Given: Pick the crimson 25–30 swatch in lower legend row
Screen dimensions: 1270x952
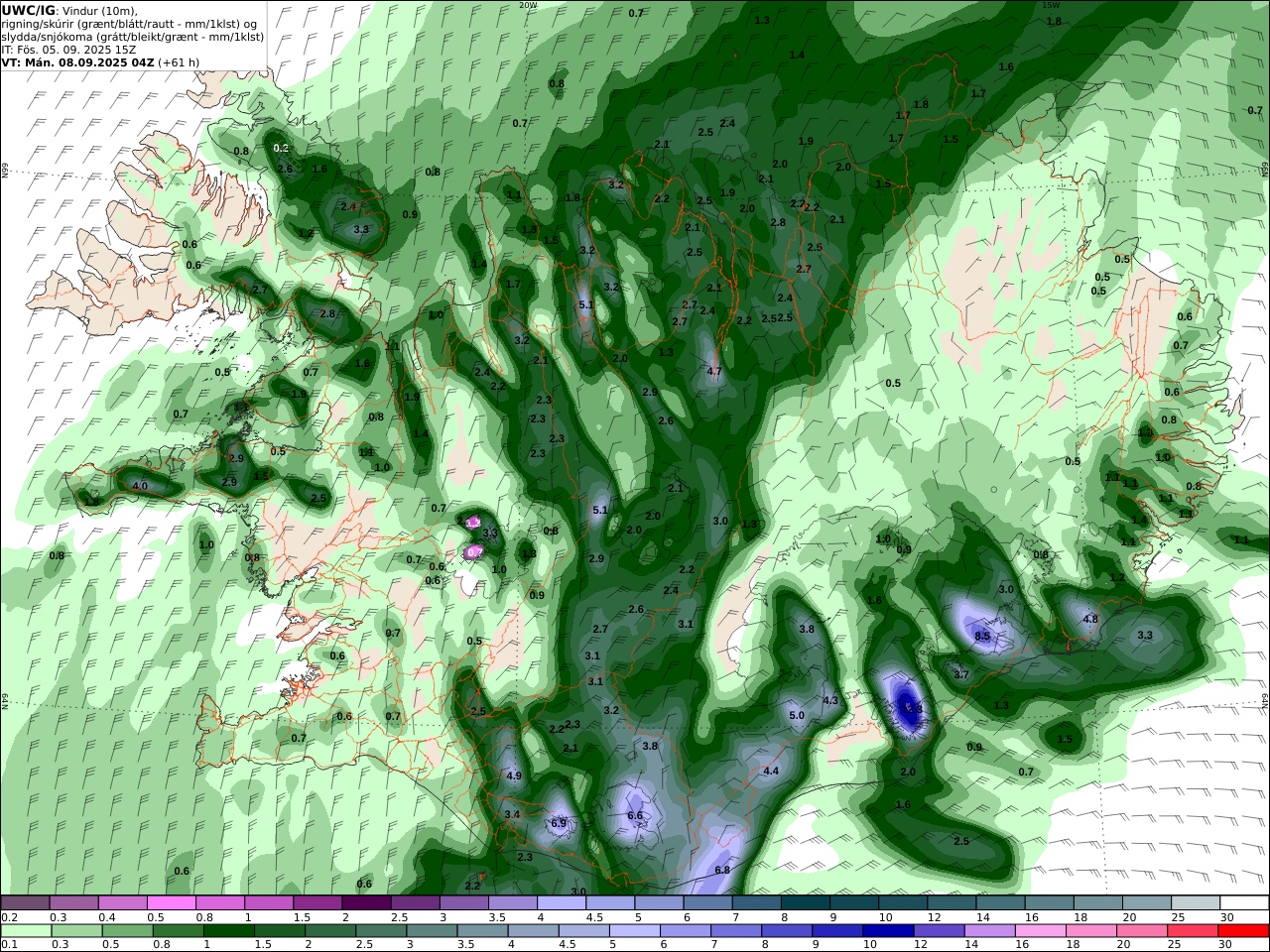Looking at the screenshot, I should (1192, 931).
